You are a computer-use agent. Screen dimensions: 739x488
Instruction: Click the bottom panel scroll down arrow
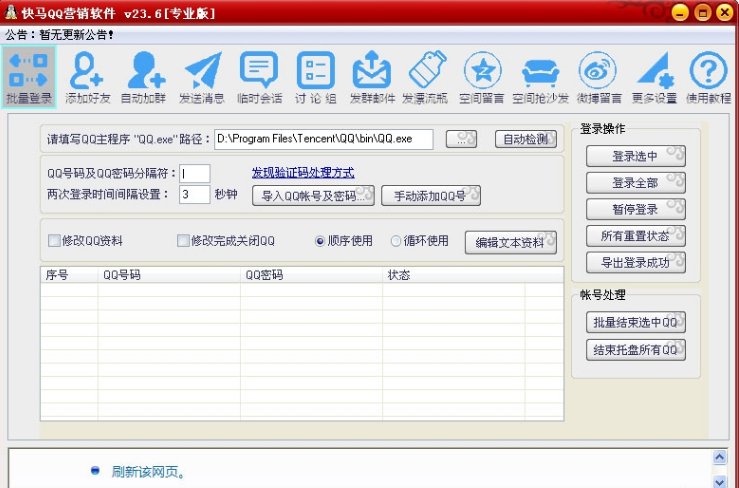(719, 481)
